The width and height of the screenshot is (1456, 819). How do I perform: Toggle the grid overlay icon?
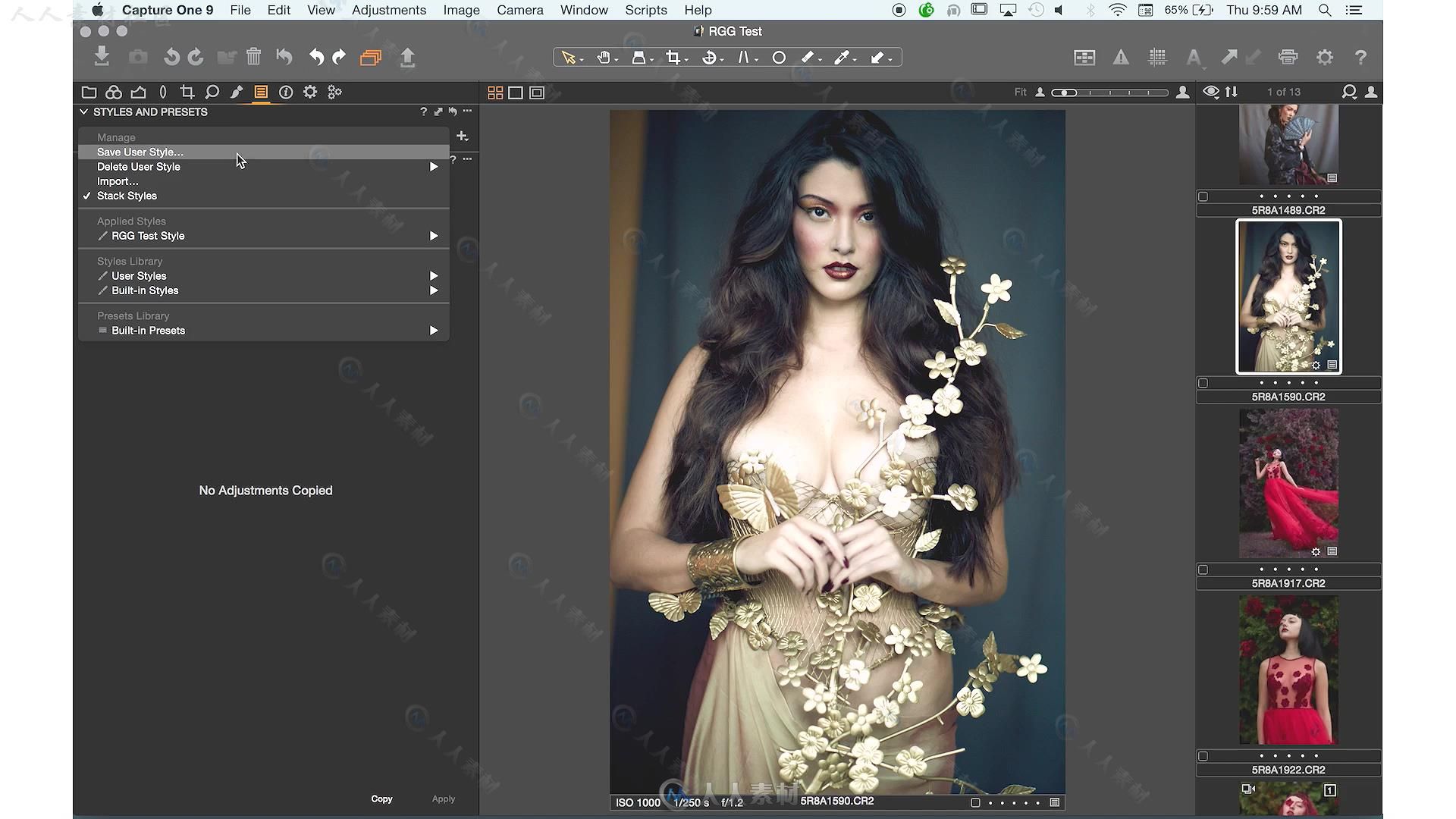(1157, 57)
